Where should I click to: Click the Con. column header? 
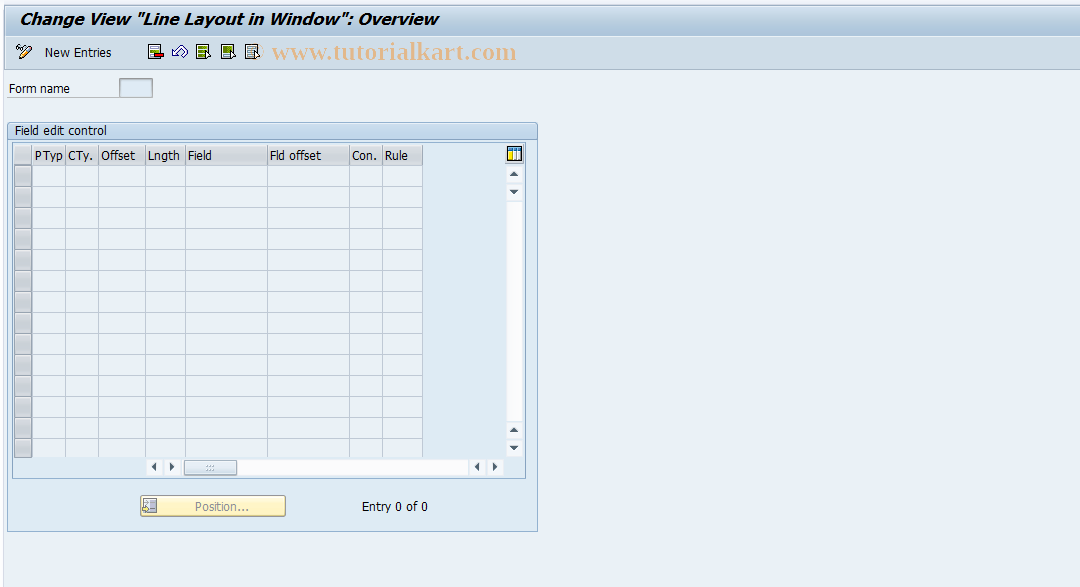pos(366,156)
